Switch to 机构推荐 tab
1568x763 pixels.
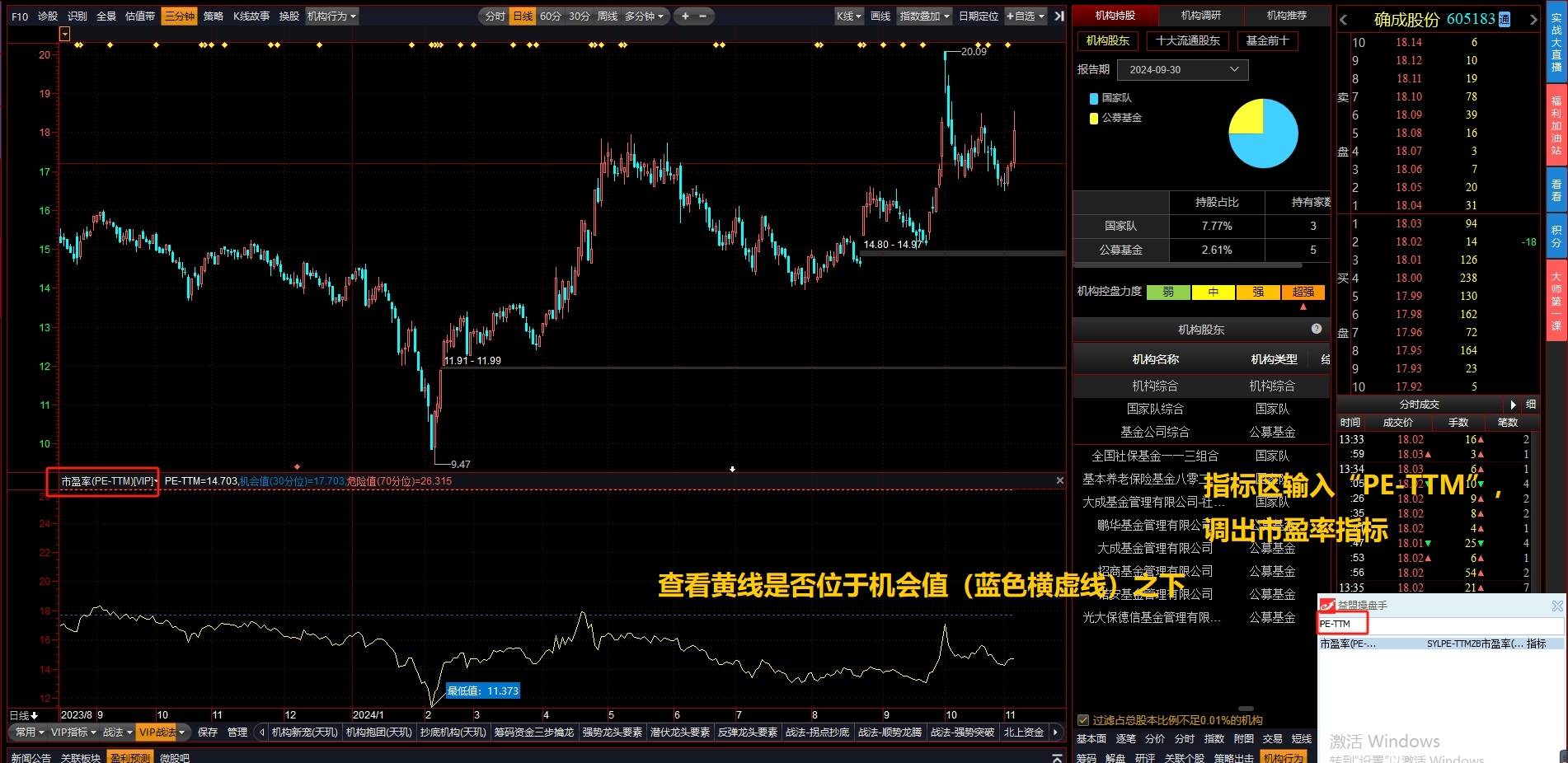coord(1286,15)
